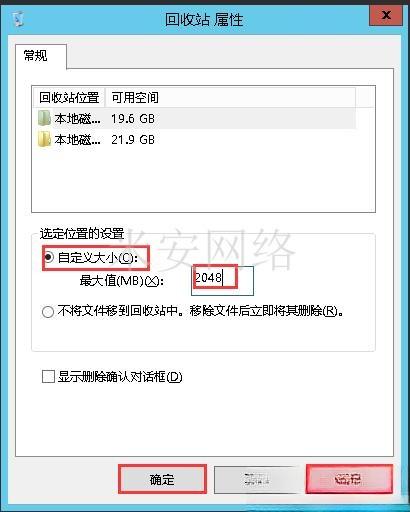
Task: Sort by the 可用空间 column header
Action: click(x=135, y=98)
